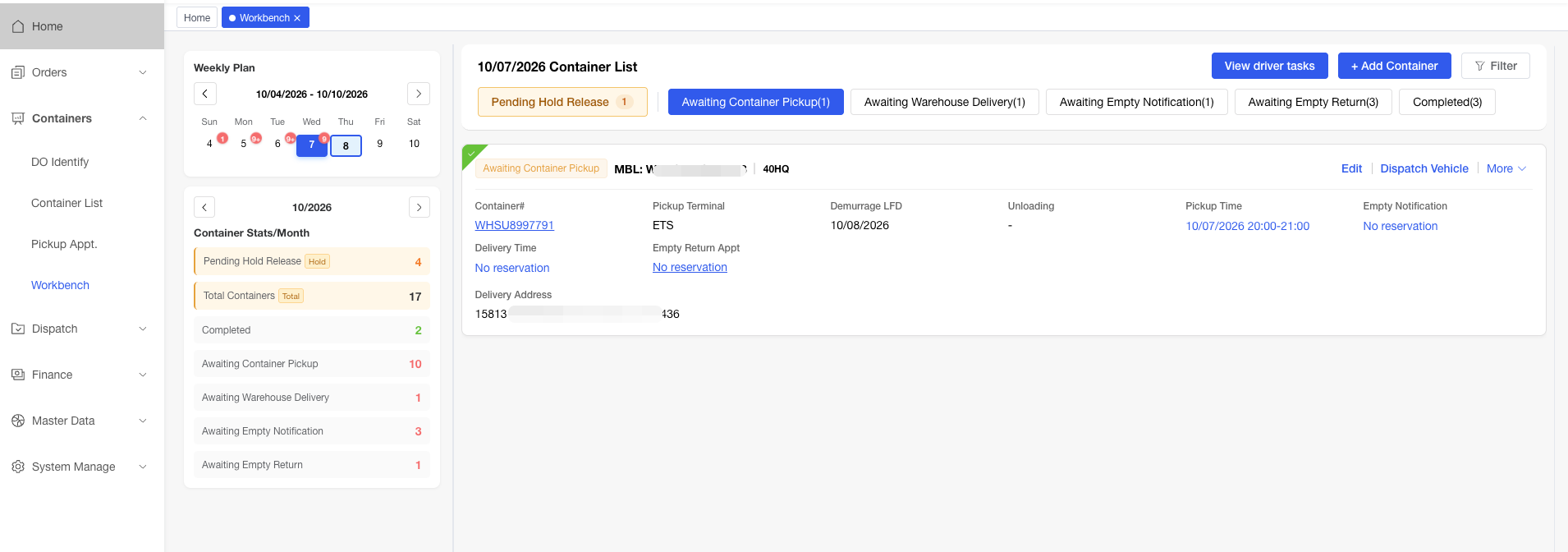Select Awaiting Container Pickup(1) tab
Viewport: 1568px width, 552px height.
(756, 102)
